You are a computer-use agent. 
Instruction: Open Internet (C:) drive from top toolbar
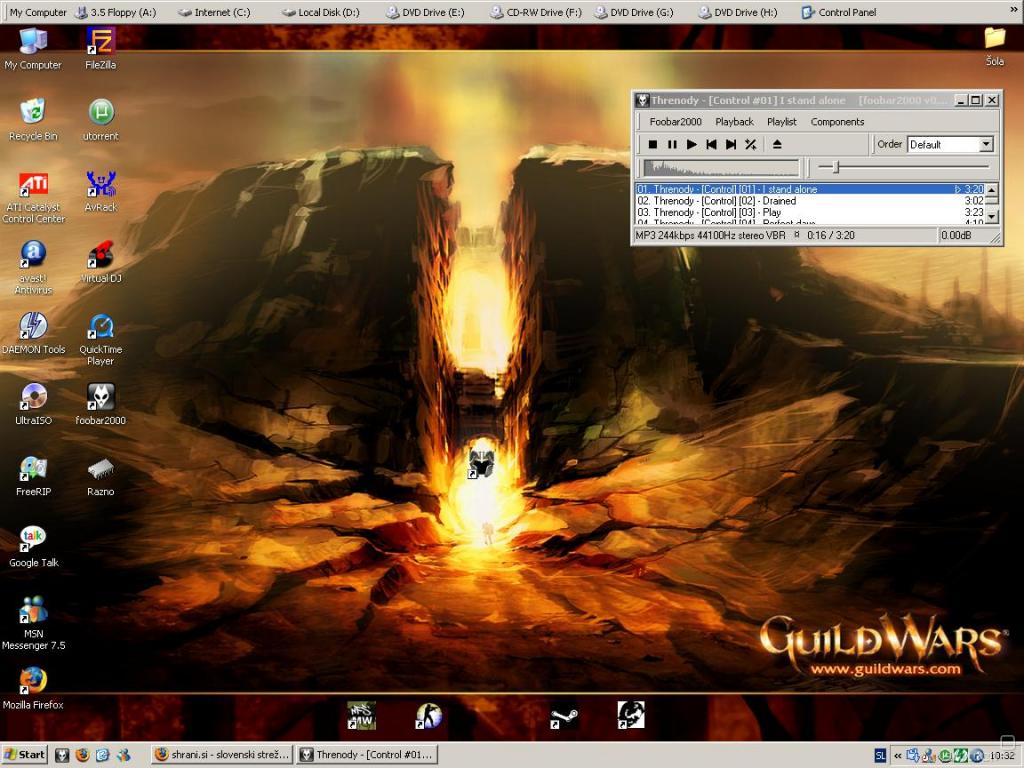(214, 12)
